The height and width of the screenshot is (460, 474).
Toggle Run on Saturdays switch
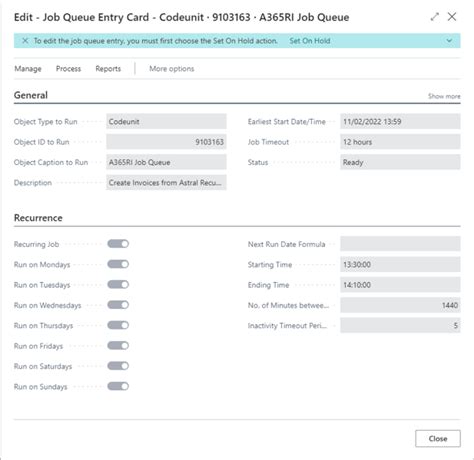pos(118,366)
